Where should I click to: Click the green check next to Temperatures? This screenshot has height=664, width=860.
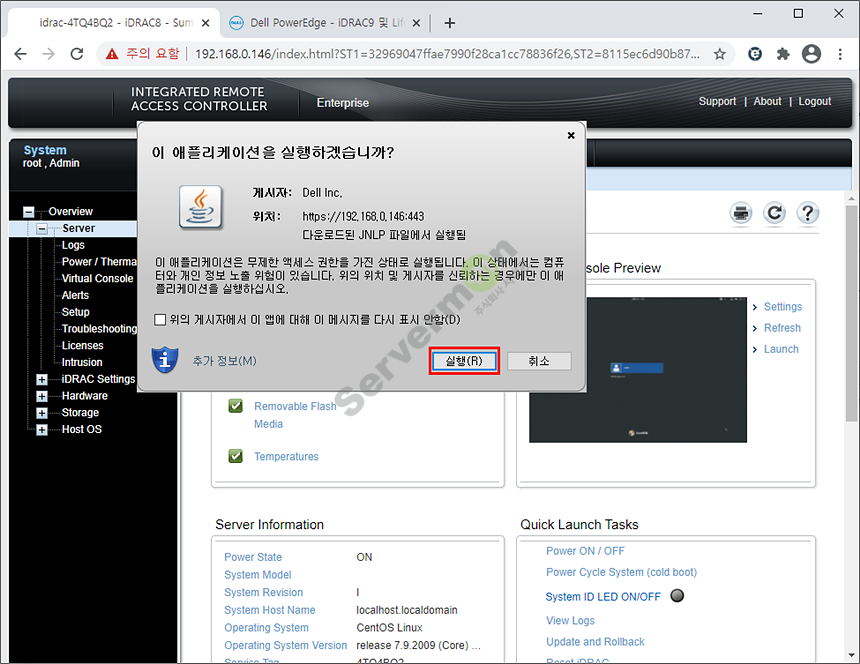point(235,456)
